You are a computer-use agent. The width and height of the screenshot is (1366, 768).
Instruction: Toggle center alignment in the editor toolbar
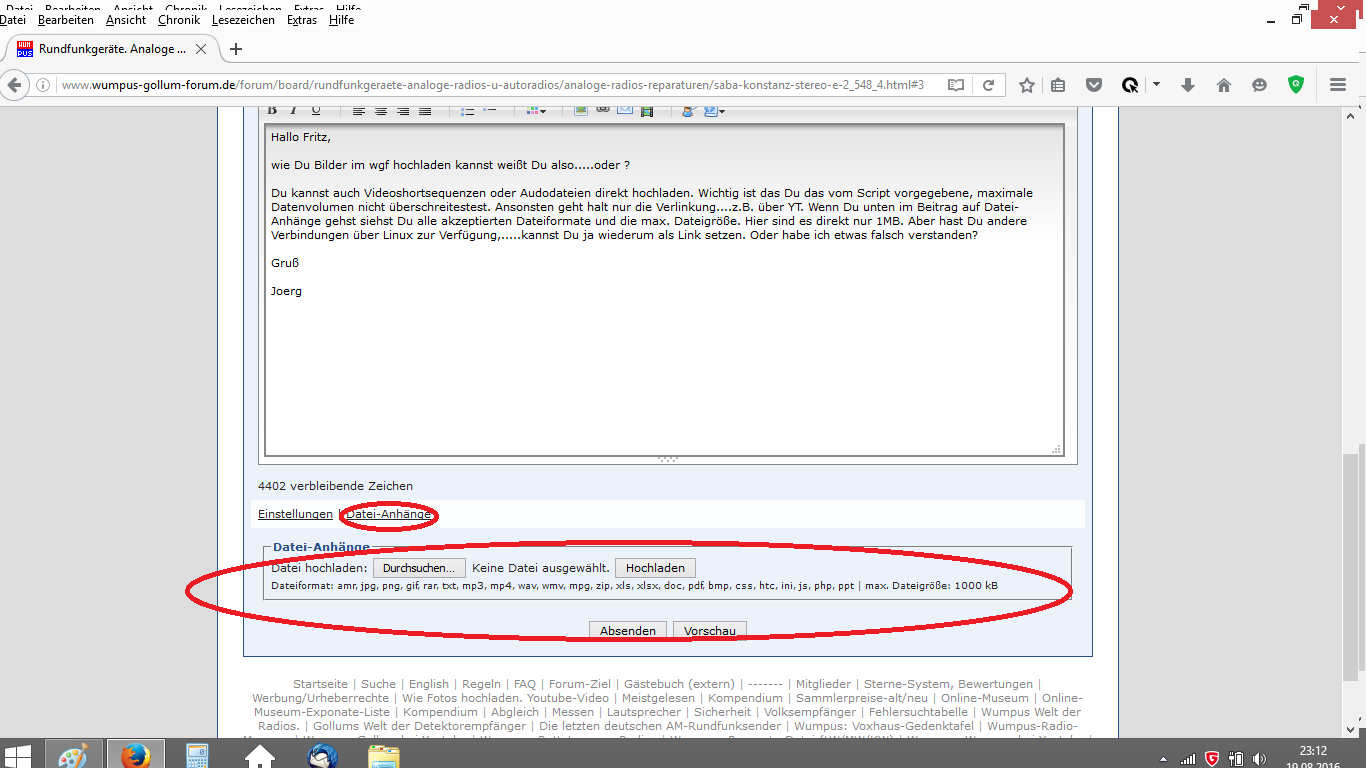click(381, 110)
